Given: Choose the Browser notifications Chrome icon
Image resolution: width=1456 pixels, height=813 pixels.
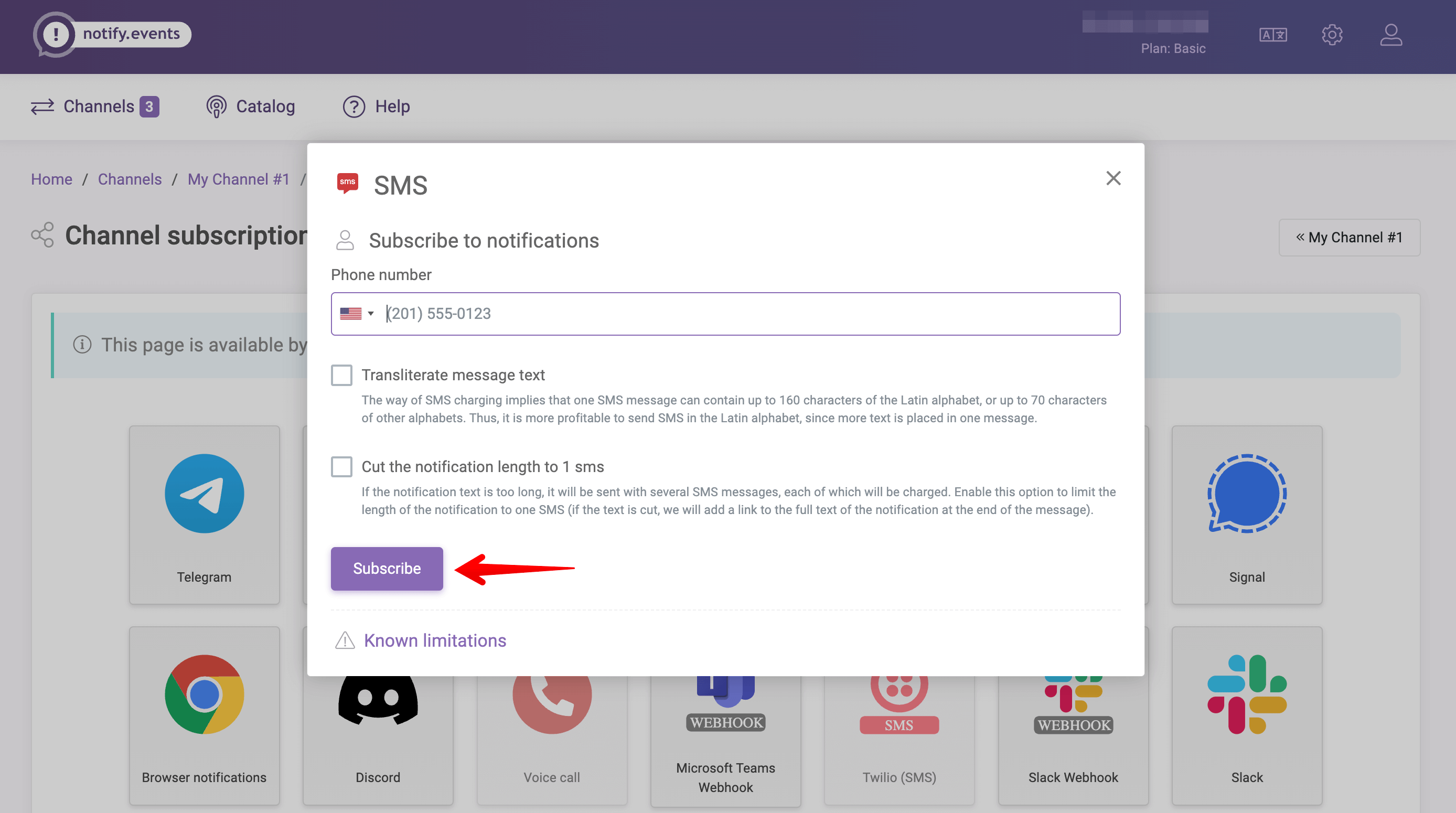Looking at the screenshot, I should tap(204, 694).
